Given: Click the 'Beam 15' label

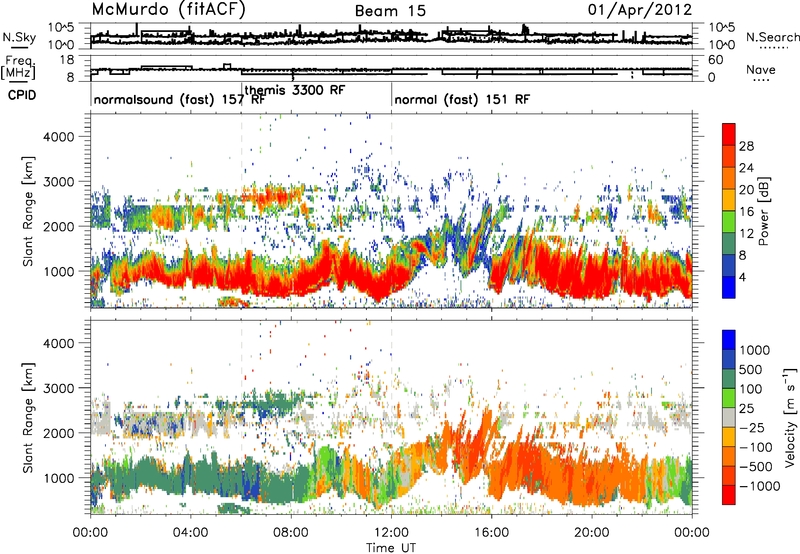Looking at the screenshot, I should (x=390, y=11).
